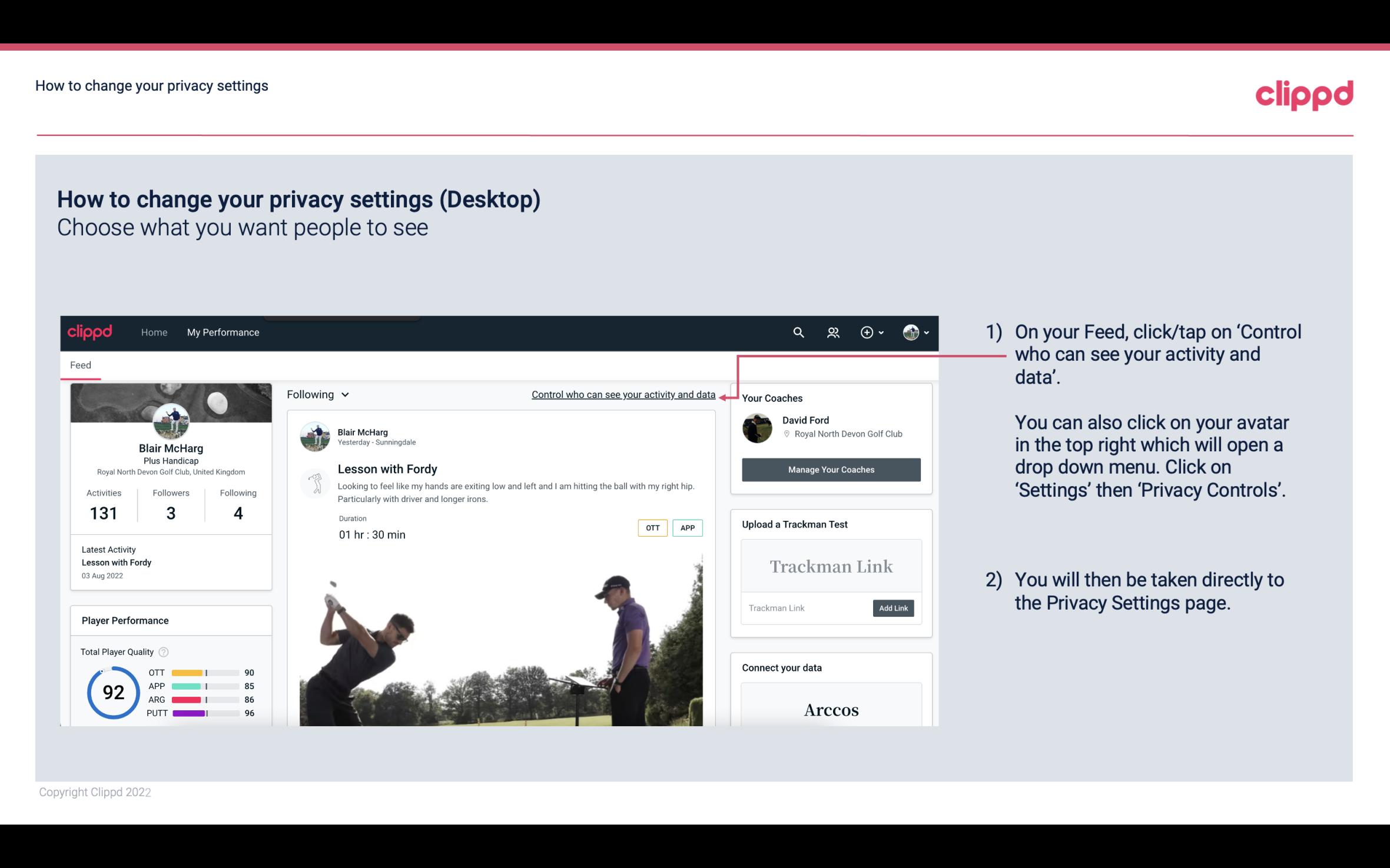1390x868 pixels.
Task: Click 'Control who can see your activity and data' link
Action: pyautogui.click(x=623, y=394)
